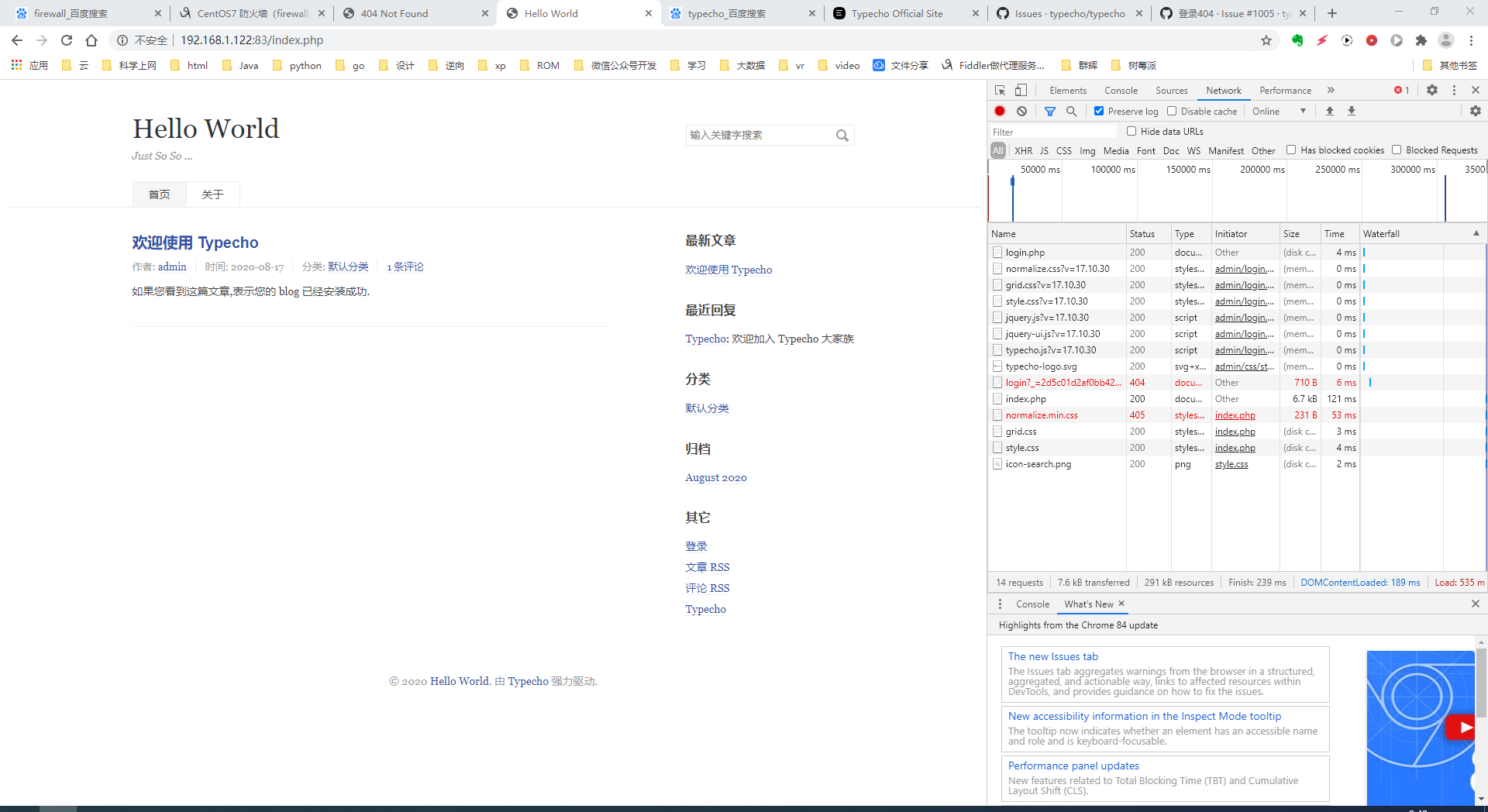
Task: Expand the hidden panels chevron next to Performance
Action: [1331, 90]
